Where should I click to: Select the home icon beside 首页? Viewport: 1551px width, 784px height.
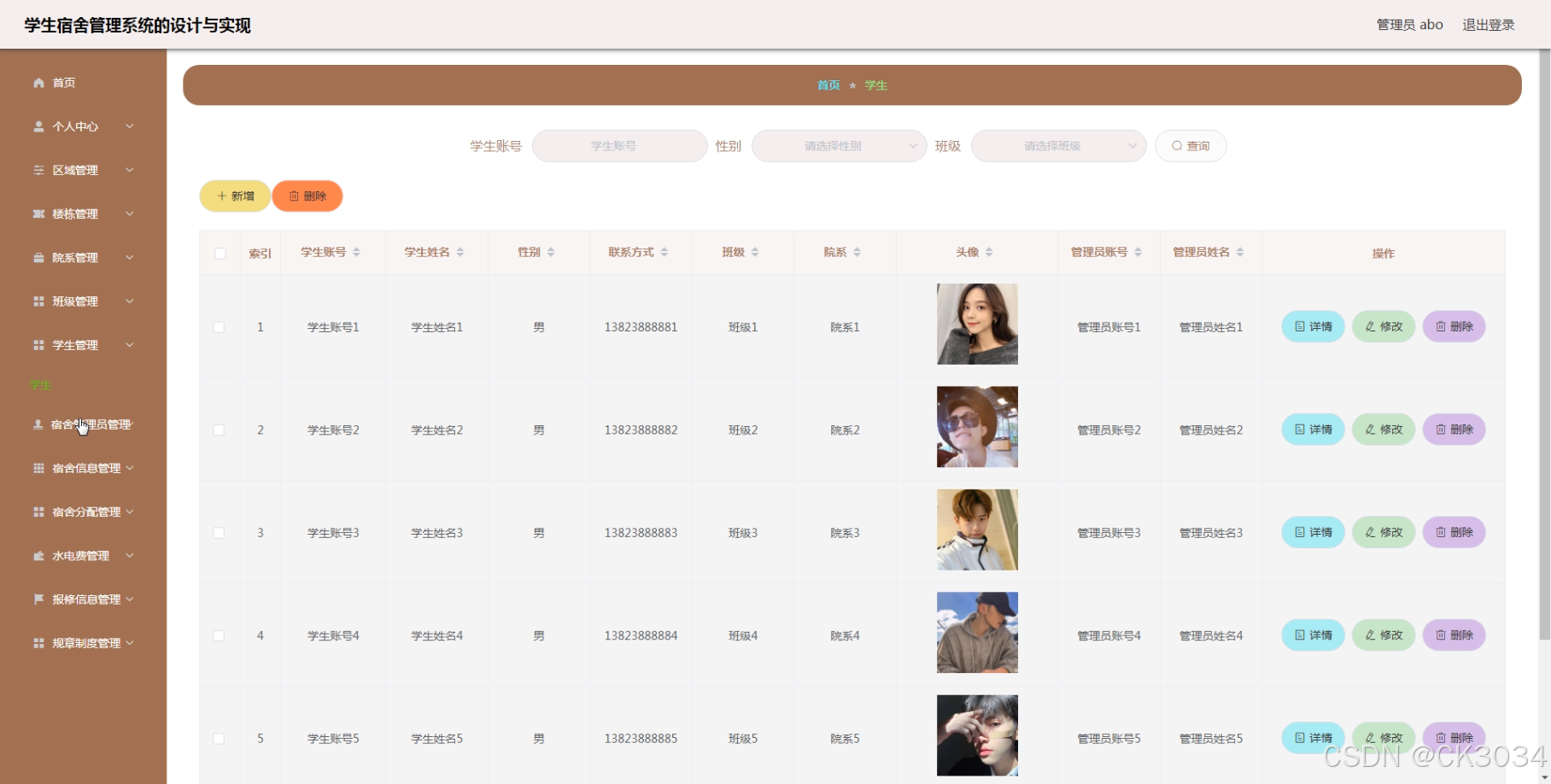coord(38,82)
